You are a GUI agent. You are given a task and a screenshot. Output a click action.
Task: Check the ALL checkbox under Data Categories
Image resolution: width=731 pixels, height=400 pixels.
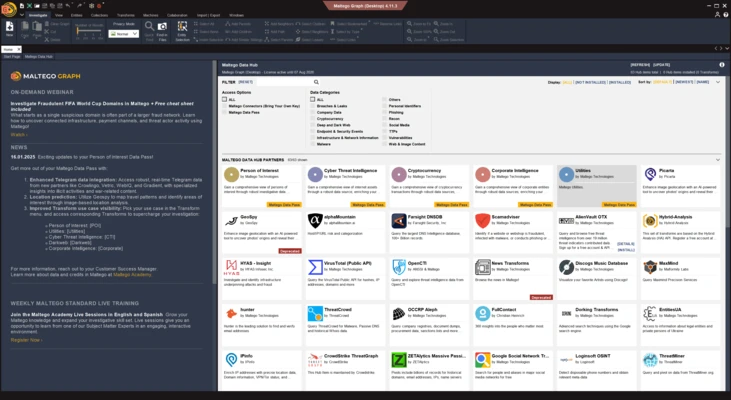click(x=313, y=99)
